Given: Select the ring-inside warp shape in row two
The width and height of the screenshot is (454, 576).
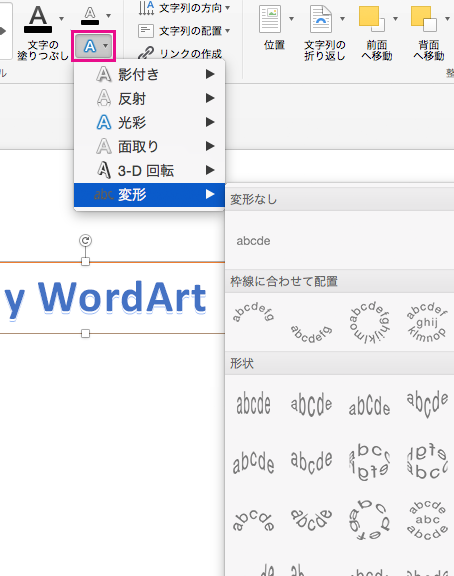Looking at the screenshot, I should pyautogui.click(x=369, y=462).
